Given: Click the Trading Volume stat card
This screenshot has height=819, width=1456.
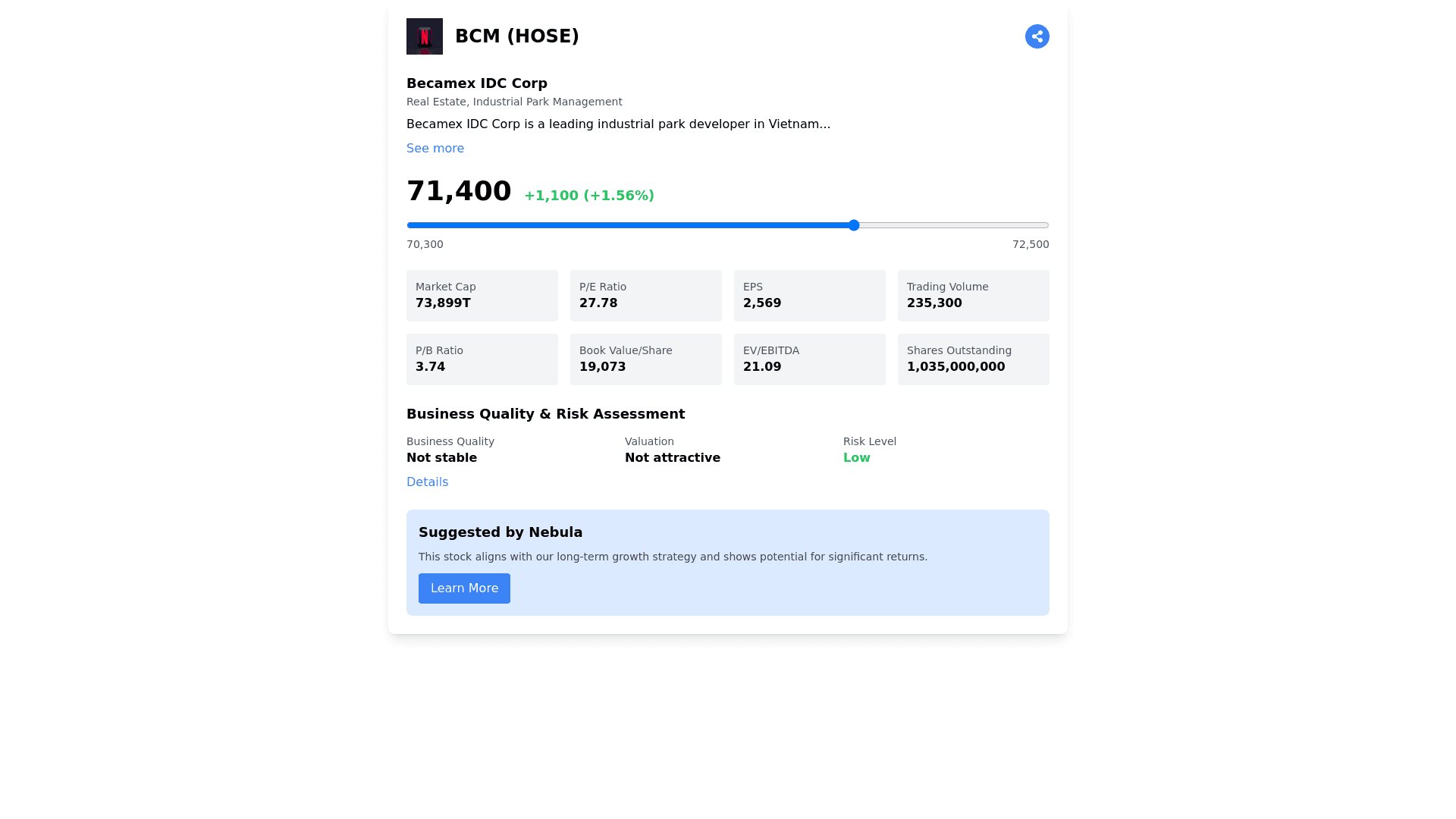Looking at the screenshot, I should [974, 296].
